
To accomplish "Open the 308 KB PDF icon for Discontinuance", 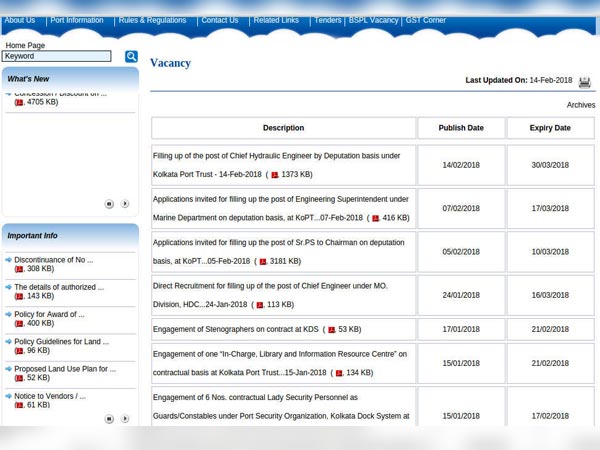I will coord(19,269).
